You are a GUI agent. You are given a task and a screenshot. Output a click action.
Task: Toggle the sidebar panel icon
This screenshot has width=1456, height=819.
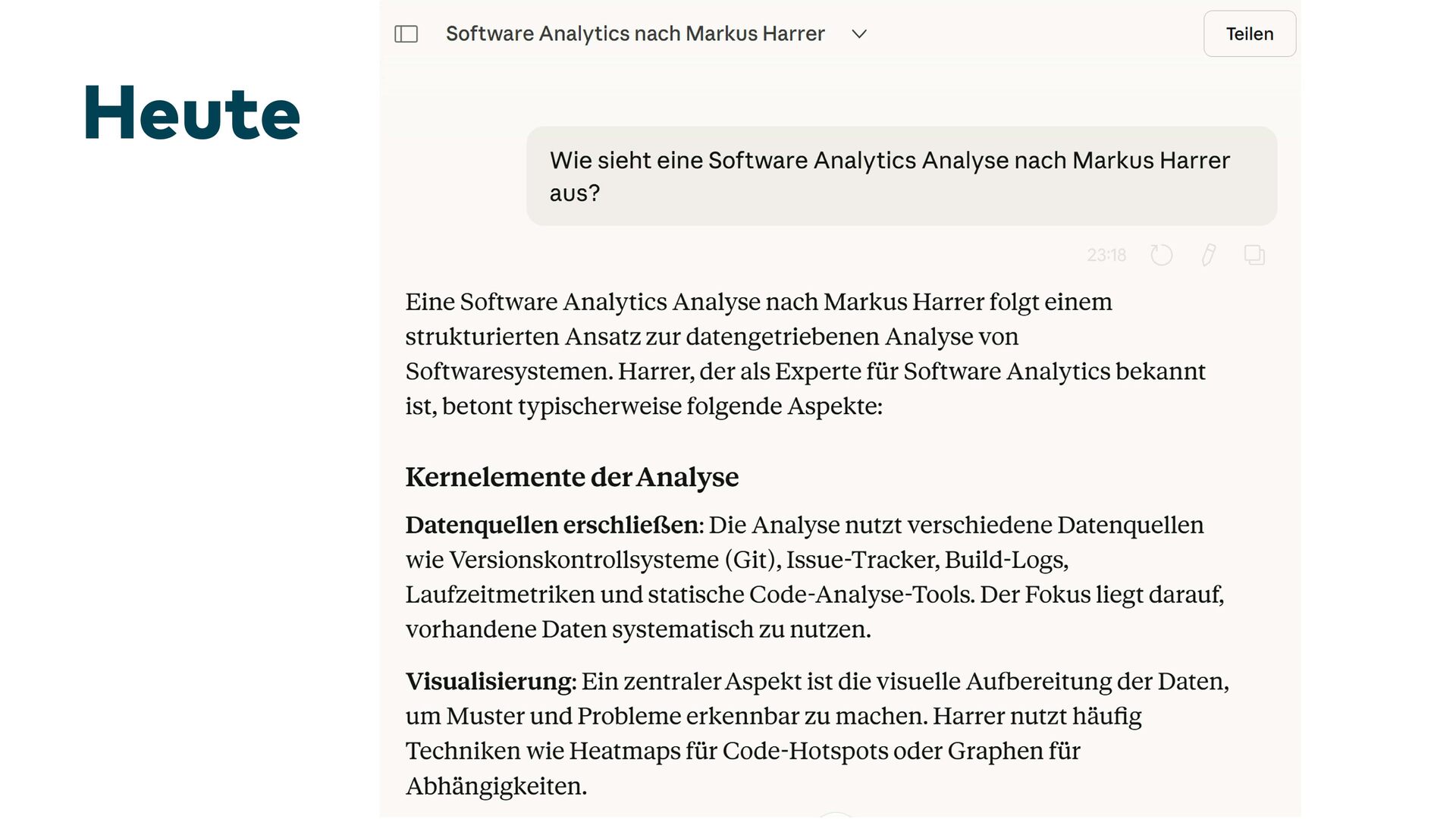406,34
